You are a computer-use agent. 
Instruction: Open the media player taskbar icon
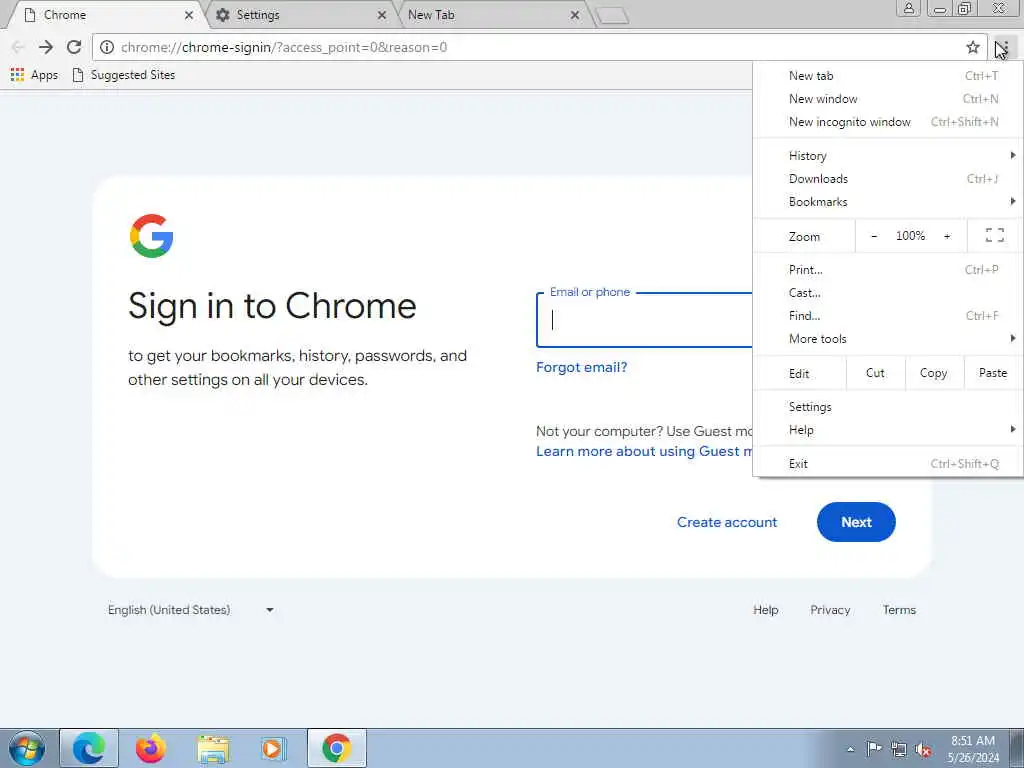coord(273,748)
